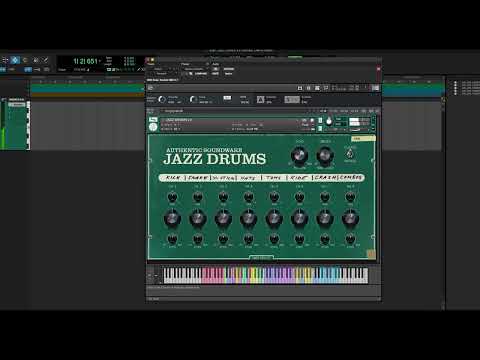Click the large knob in the sixth channel column
Image resolution: width=480 pixels, height=360 pixels.
[x=299, y=219]
